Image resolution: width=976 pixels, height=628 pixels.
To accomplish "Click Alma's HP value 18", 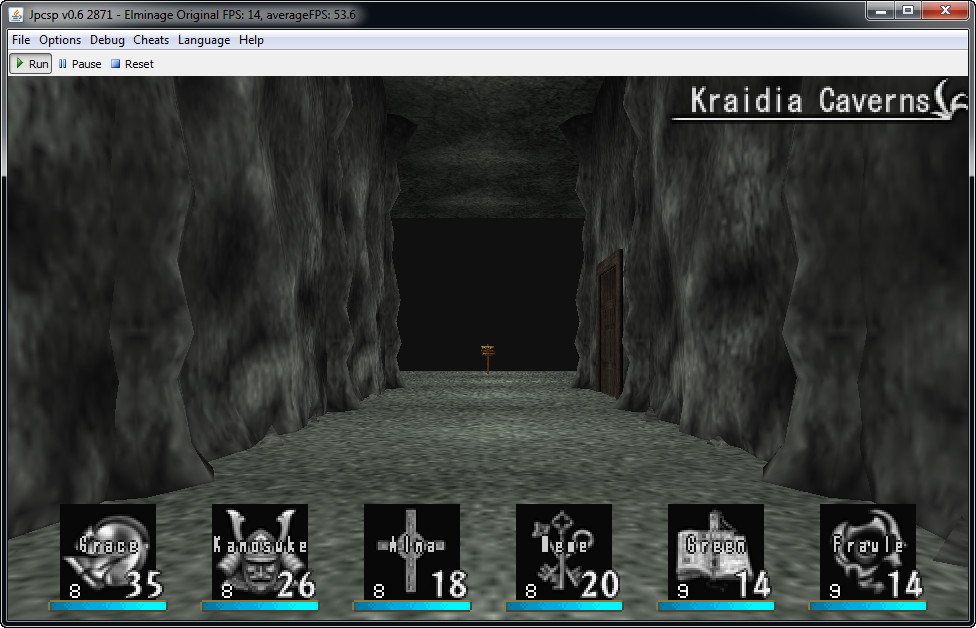I will coord(449,585).
